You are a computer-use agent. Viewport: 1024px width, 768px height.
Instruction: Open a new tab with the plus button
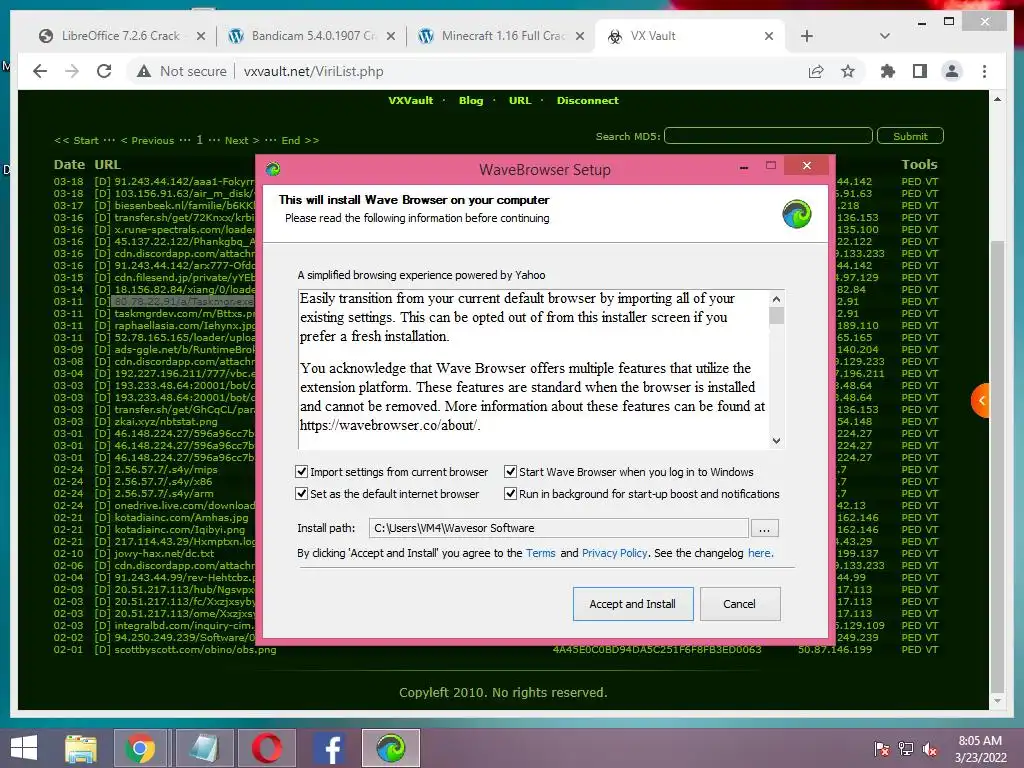tap(807, 36)
